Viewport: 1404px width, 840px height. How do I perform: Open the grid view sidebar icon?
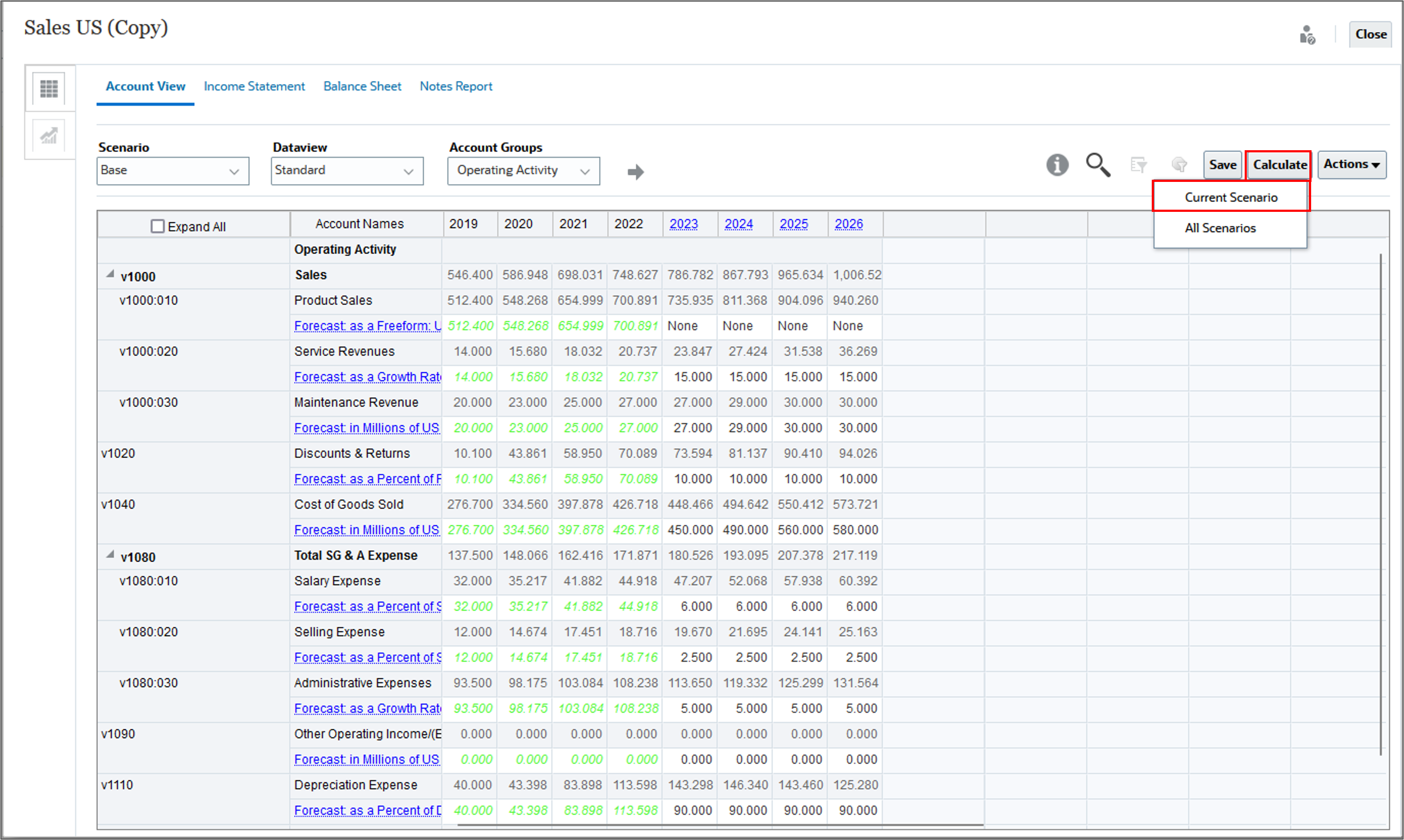(49, 88)
